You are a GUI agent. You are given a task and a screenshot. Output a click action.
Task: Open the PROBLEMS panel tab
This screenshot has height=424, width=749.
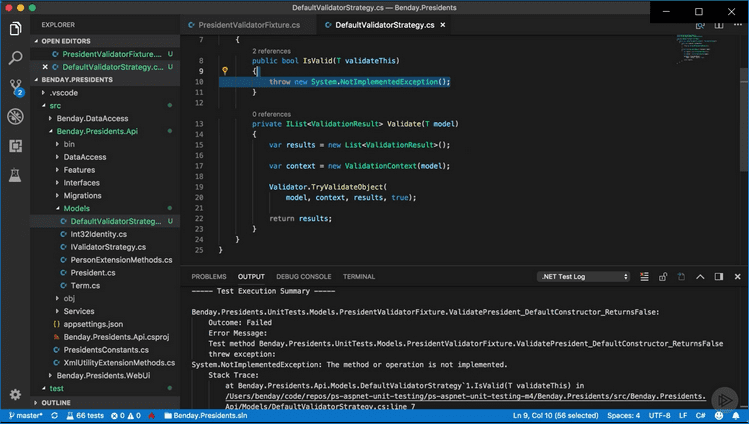(x=209, y=276)
